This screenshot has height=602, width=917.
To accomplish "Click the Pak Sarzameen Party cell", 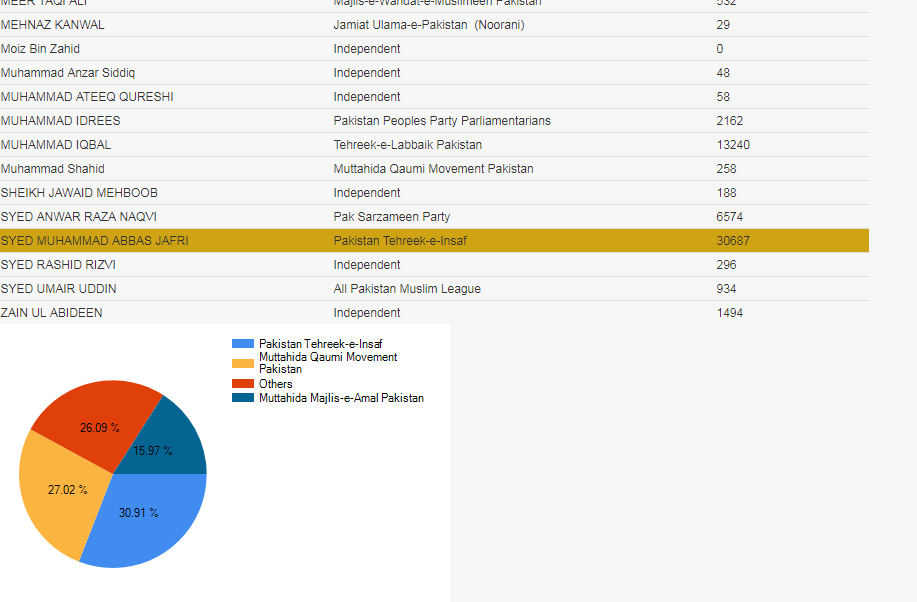I will click(x=392, y=217).
